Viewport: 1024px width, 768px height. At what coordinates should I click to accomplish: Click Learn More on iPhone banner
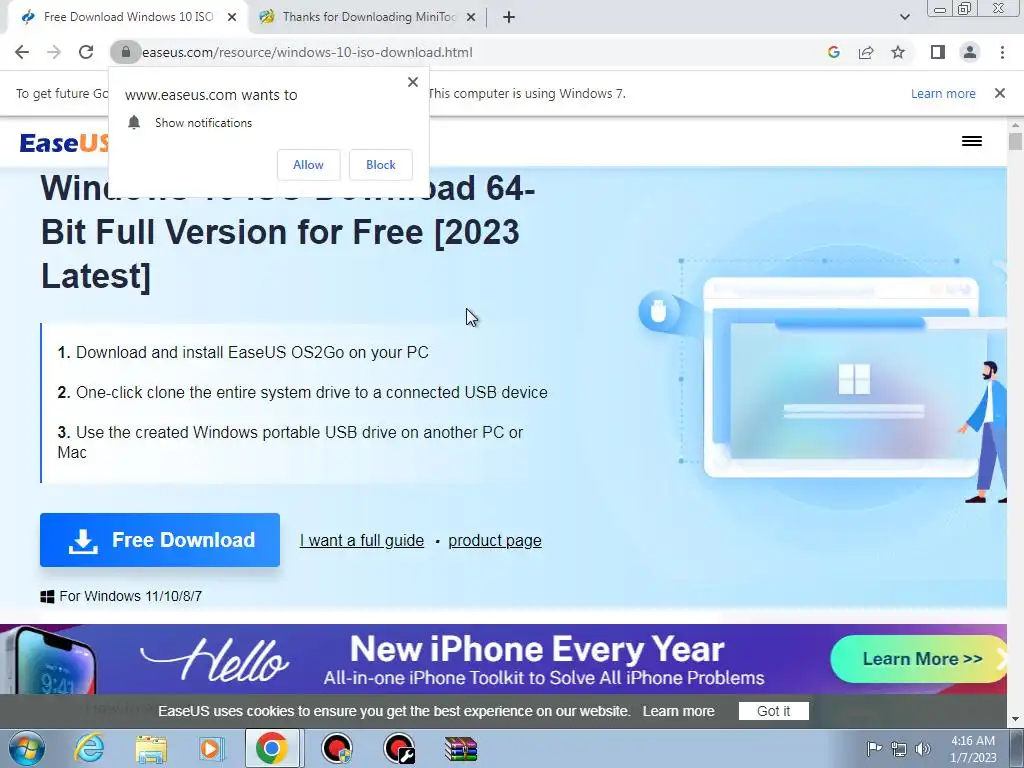tap(921, 659)
